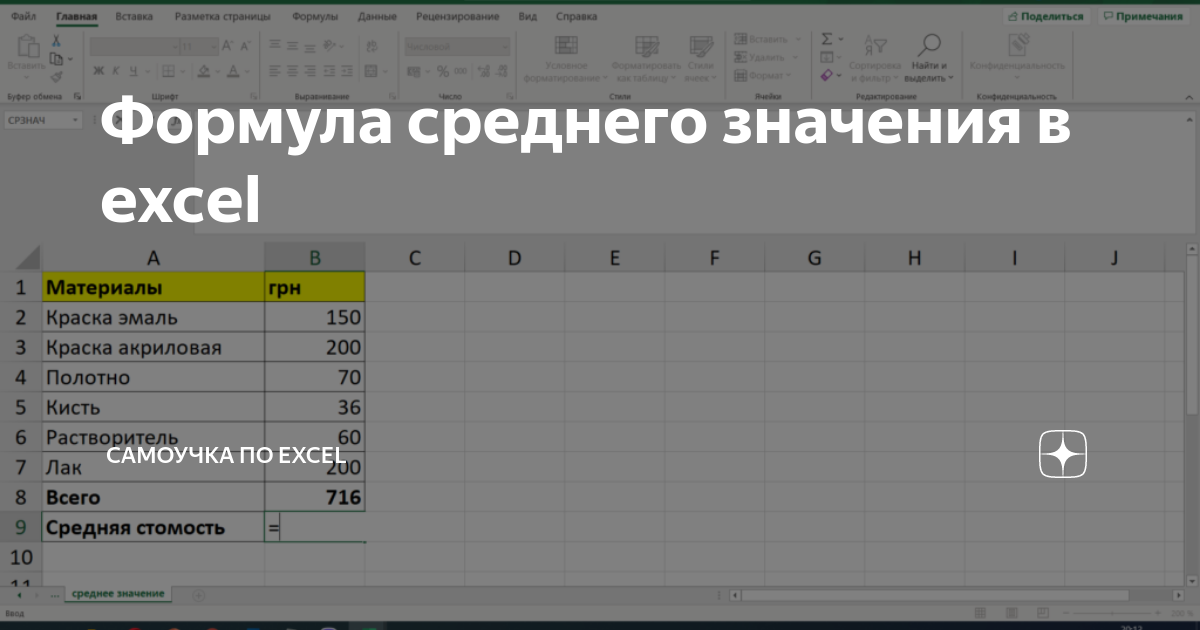Screen dimensions: 1200x630
Task: Switch to the Данные tab
Action: (x=377, y=17)
